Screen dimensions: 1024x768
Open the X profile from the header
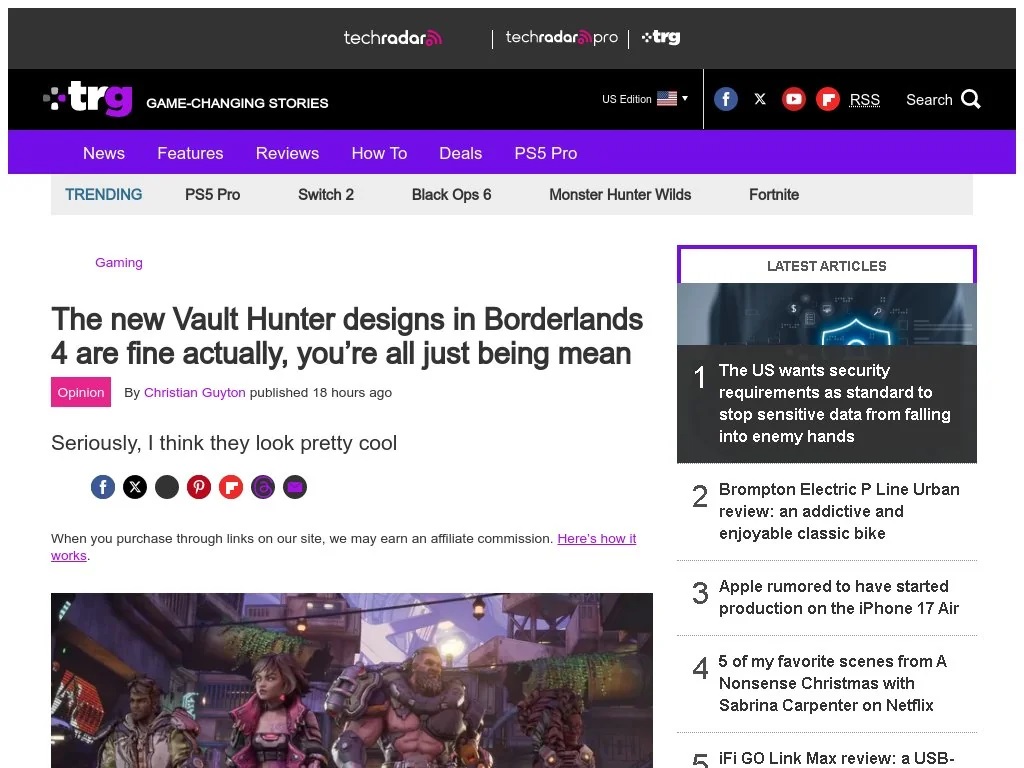coord(760,99)
